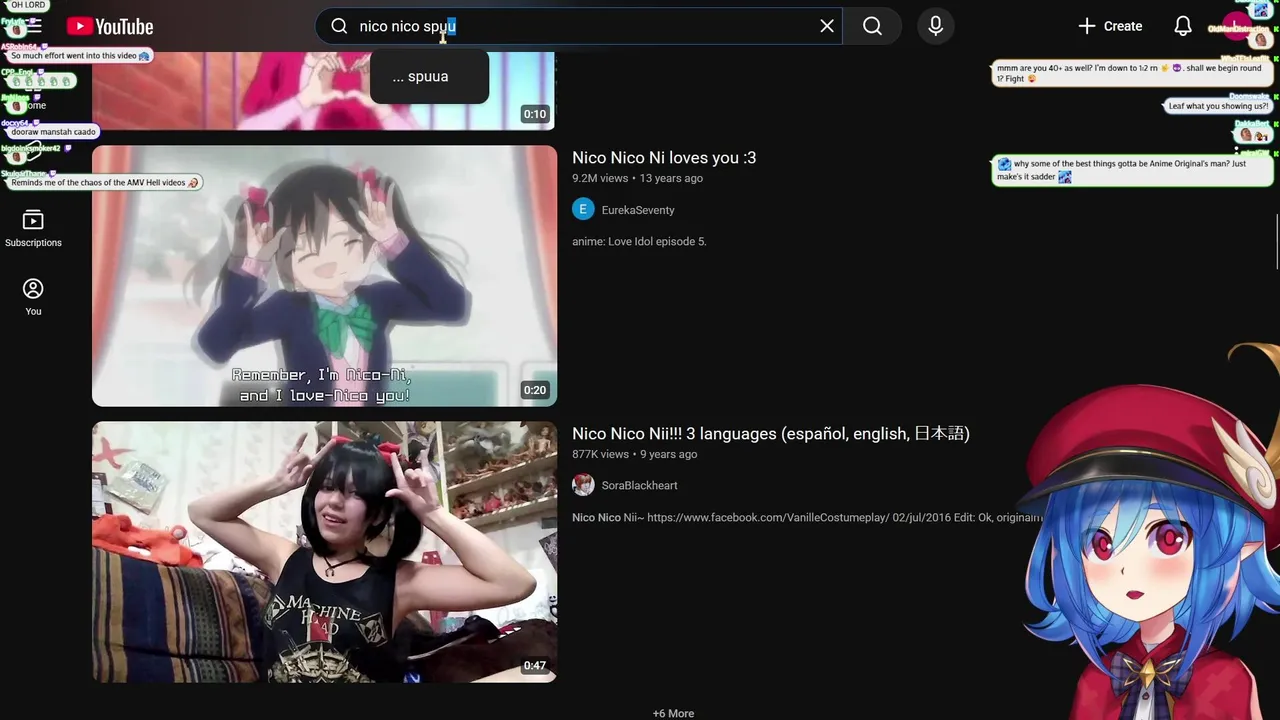1280x720 pixels.
Task: Click the SoraBlackheart channel avatar
Action: pos(583,485)
